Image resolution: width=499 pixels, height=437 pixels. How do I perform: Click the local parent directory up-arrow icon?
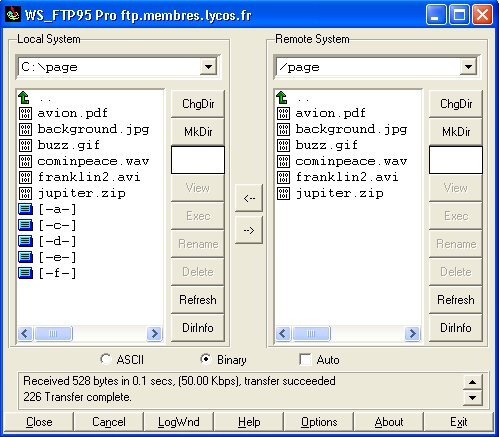(24, 97)
